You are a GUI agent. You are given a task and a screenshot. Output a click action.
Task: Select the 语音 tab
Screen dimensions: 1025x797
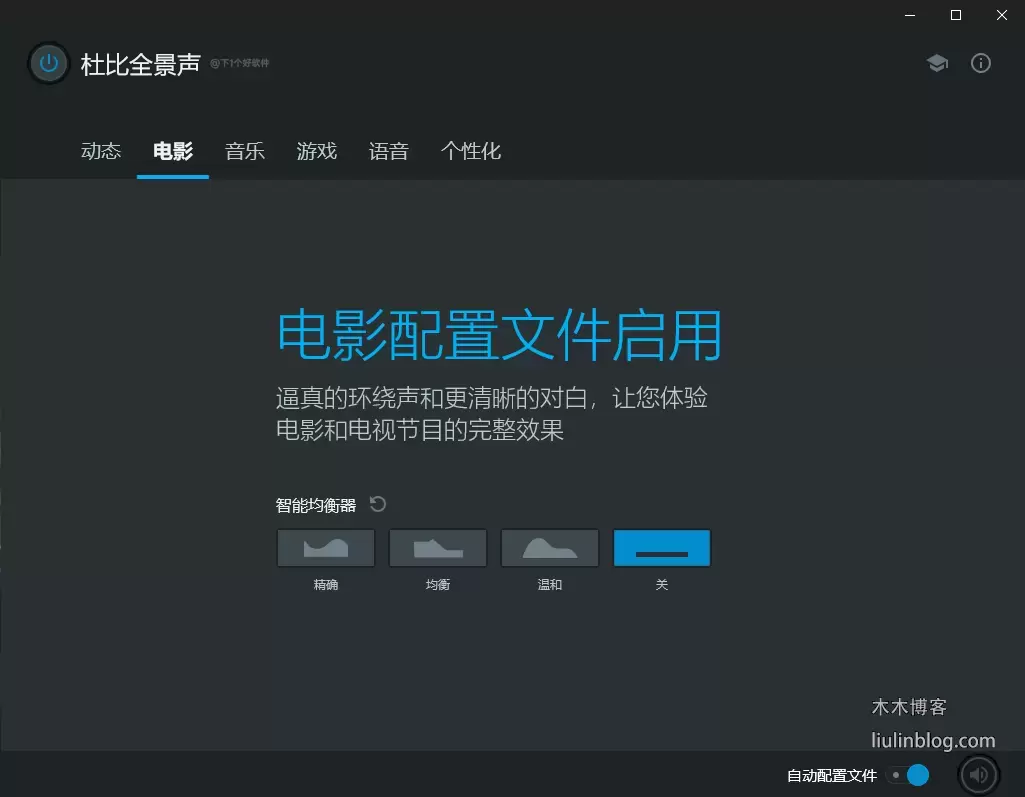pyautogui.click(x=389, y=152)
